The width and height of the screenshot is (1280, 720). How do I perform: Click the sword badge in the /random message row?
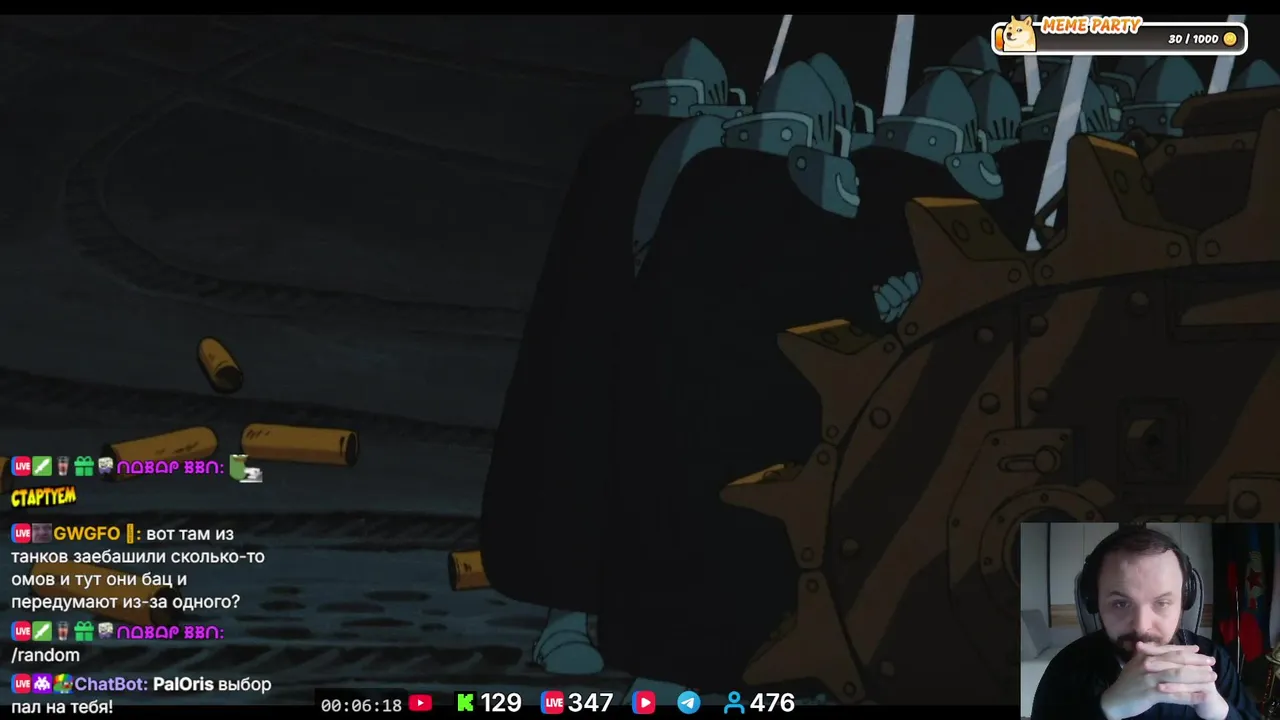42,631
